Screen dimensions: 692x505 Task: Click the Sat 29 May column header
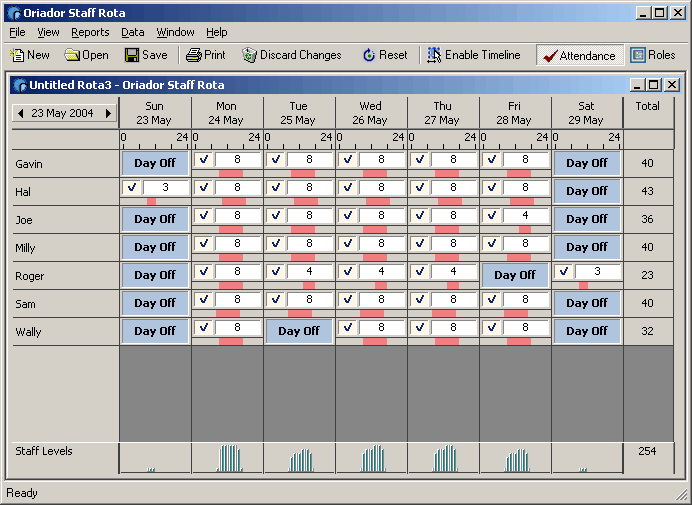click(586, 113)
